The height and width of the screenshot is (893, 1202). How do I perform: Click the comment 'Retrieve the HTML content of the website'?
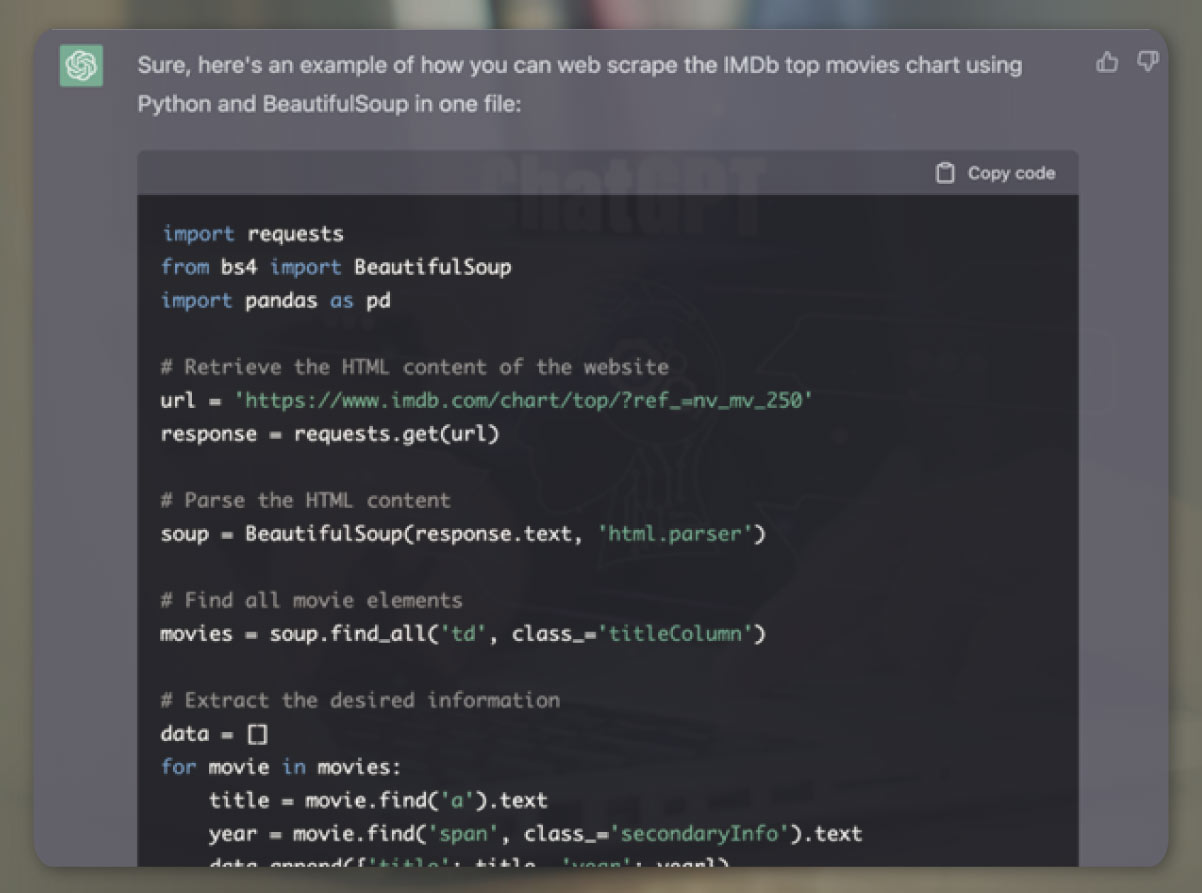coord(415,367)
